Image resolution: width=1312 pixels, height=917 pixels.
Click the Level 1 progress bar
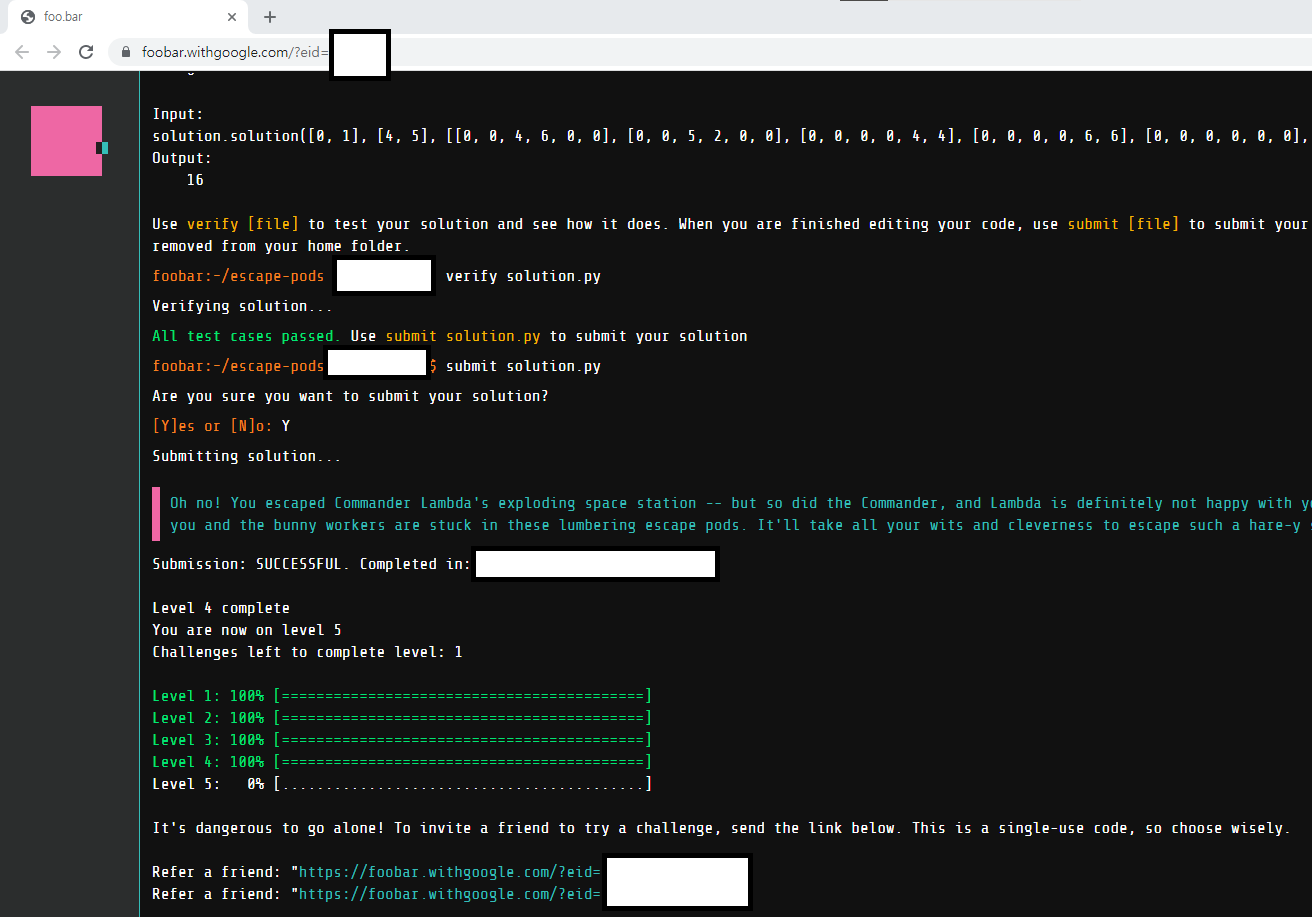(x=462, y=696)
